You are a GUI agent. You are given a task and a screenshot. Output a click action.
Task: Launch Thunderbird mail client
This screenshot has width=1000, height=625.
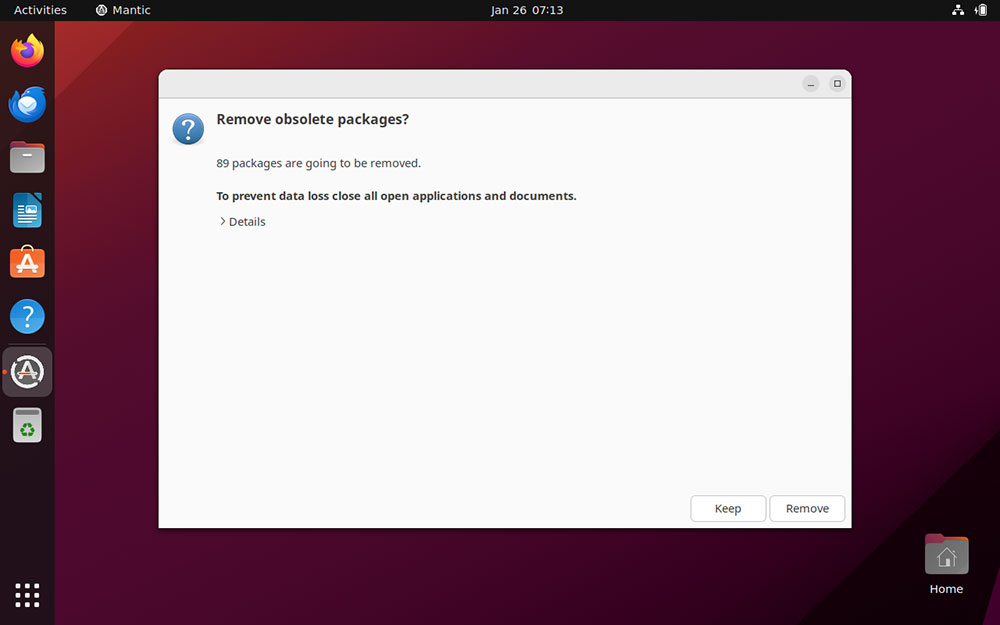27,104
